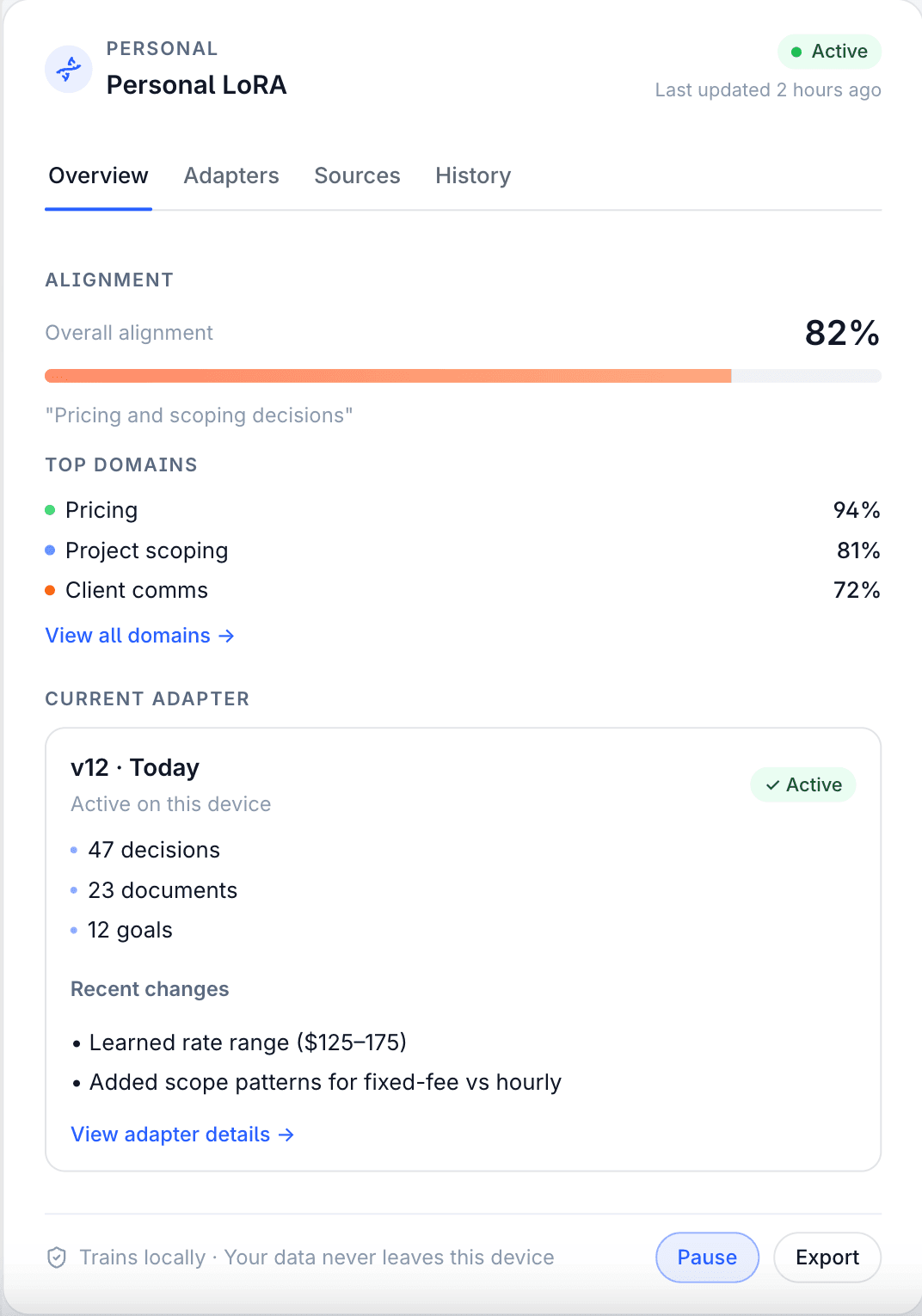922x1316 pixels.
Task: Open View all domains link
Action: point(126,636)
